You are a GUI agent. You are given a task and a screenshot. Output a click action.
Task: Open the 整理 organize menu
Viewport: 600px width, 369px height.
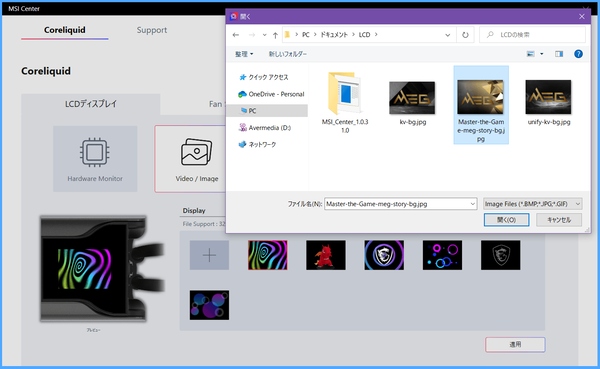244,54
